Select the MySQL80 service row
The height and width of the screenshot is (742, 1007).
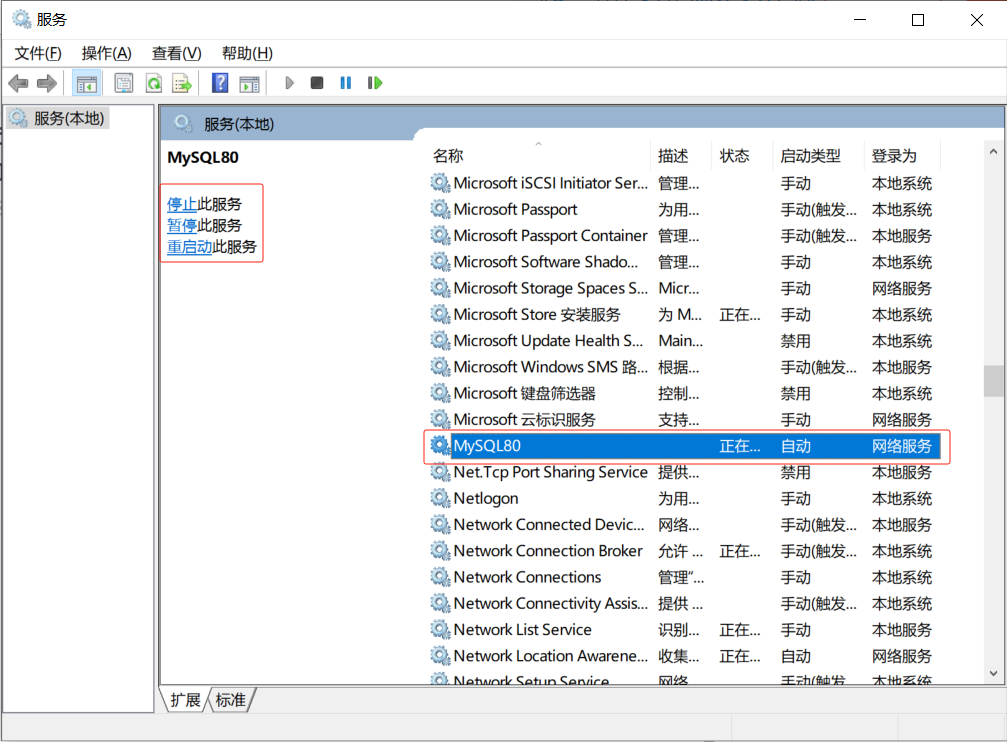(685, 446)
